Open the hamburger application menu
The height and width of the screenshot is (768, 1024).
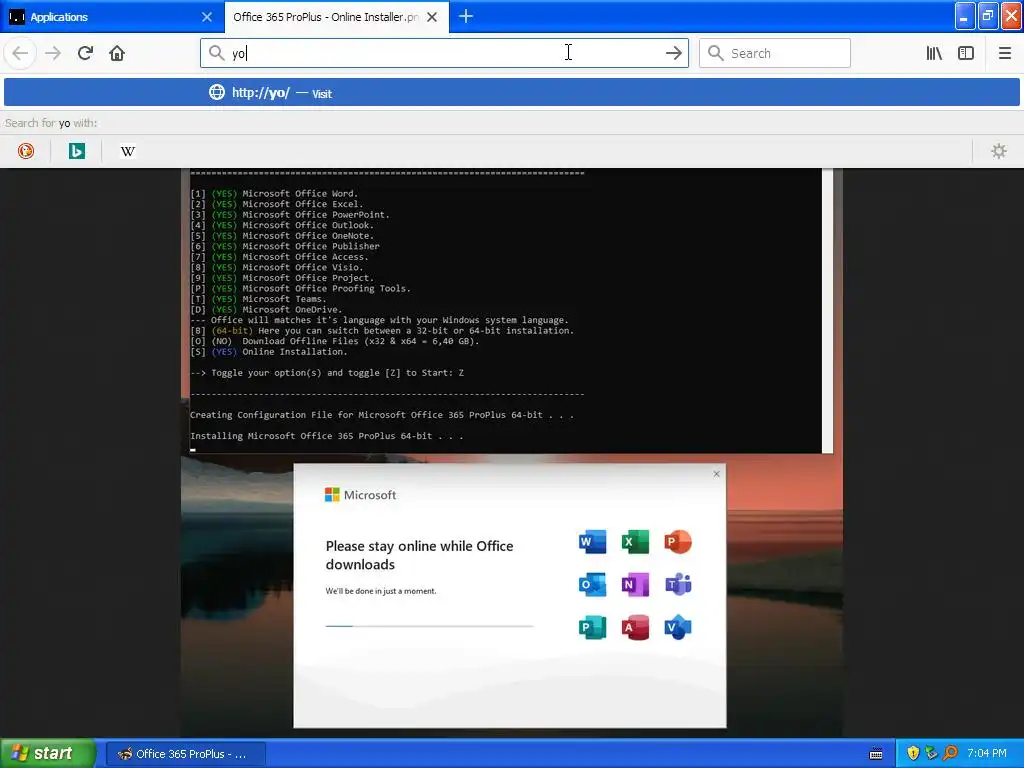coord(1004,53)
